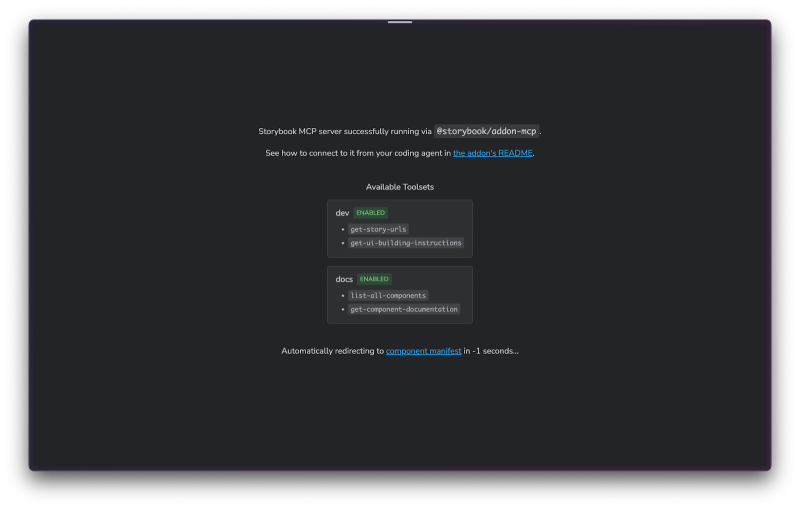Select the list-all-components tool entry
This screenshot has width=800, height=509.
point(388,295)
